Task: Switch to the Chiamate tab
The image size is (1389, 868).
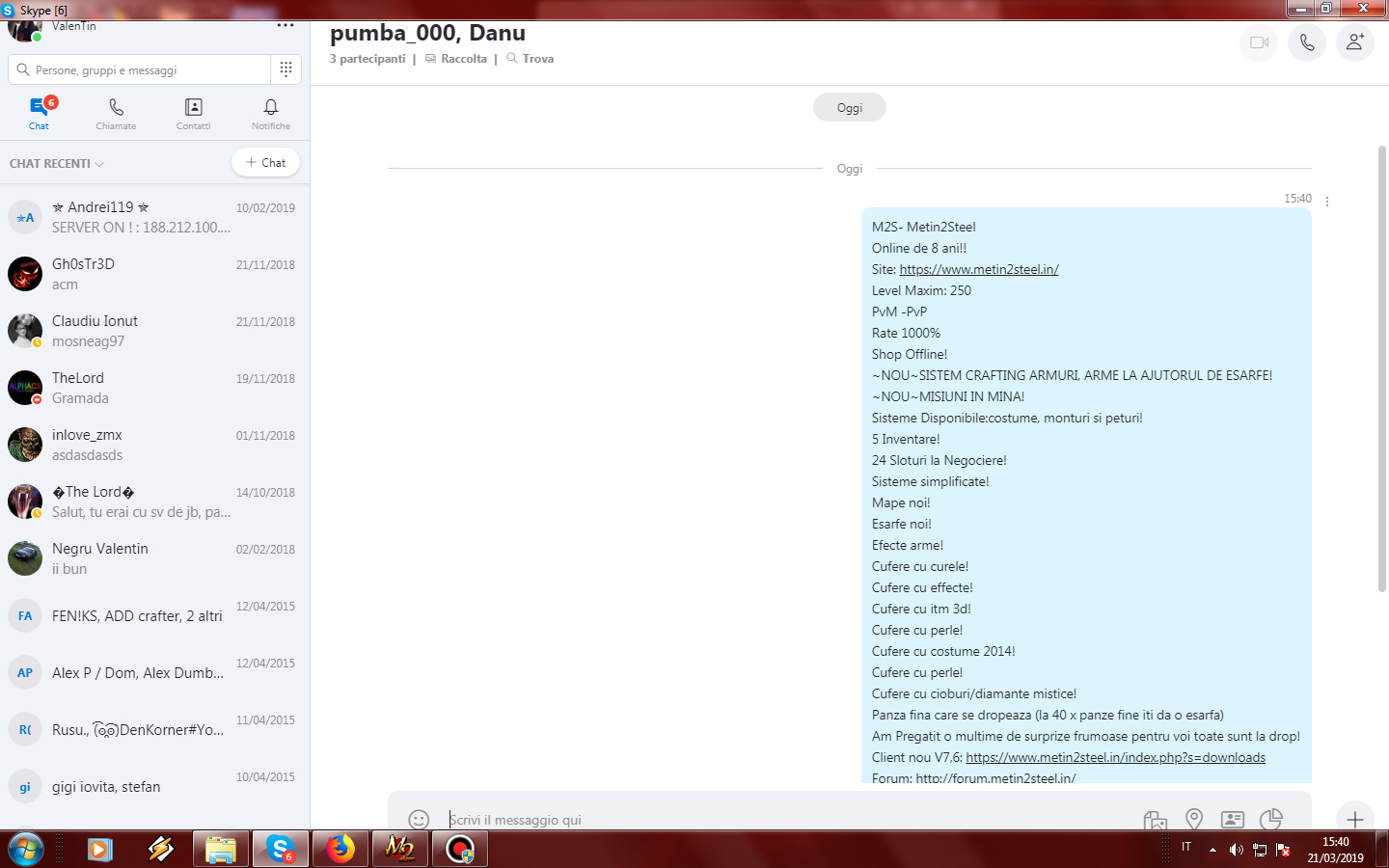Action: click(x=116, y=114)
